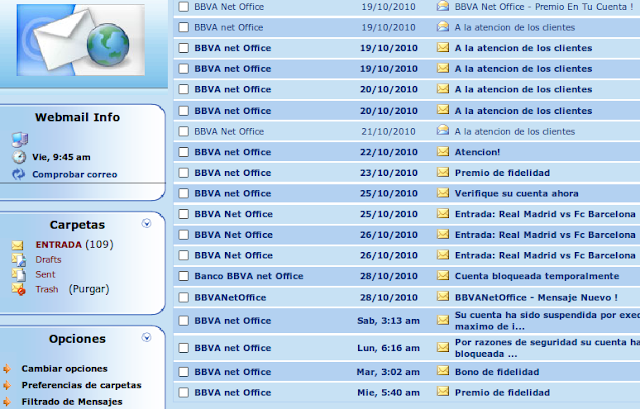Open the 25/10/2010 Real Madrid vs Fc Barcelona message
This screenshot has width=640, height=409.
coord(545,214)
